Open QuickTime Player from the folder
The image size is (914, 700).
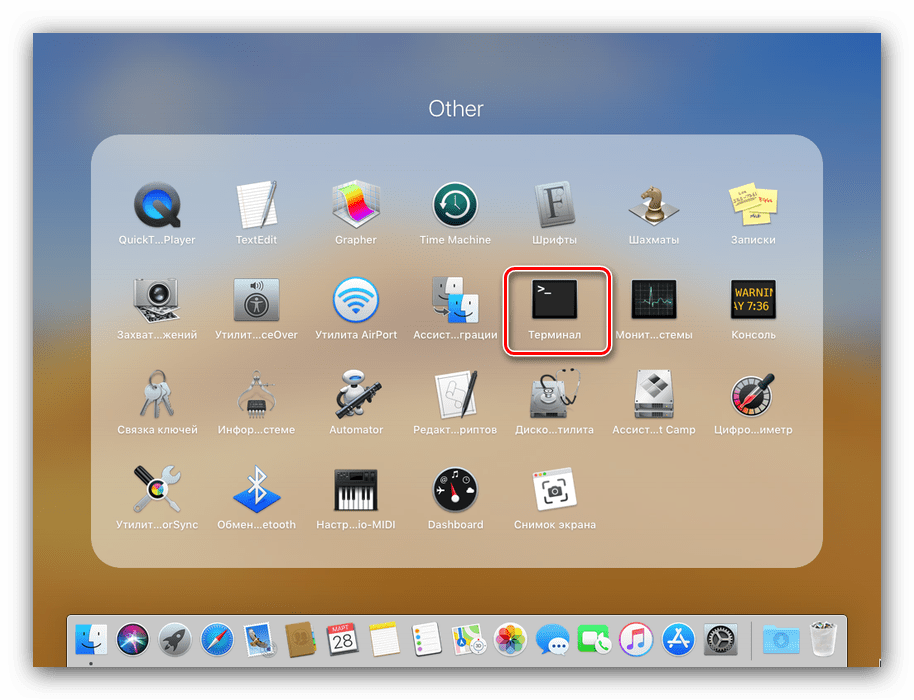(157, 205)
